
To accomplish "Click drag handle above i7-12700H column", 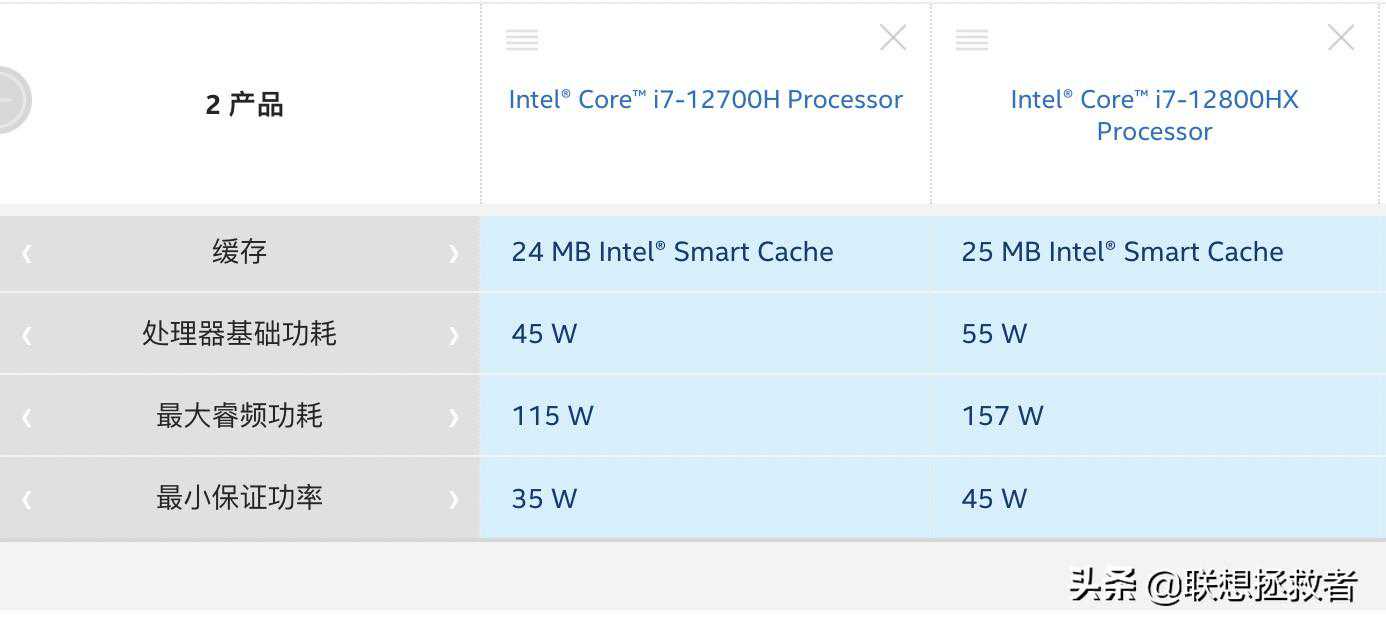I will pyautogui.click(x=522, y=40).
